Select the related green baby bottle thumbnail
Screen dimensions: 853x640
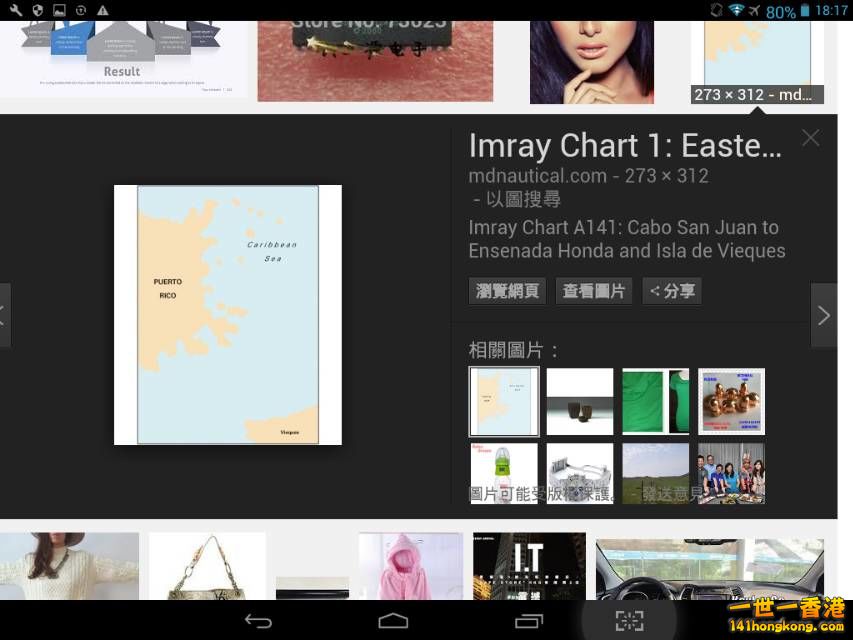[x=504, y=473]
